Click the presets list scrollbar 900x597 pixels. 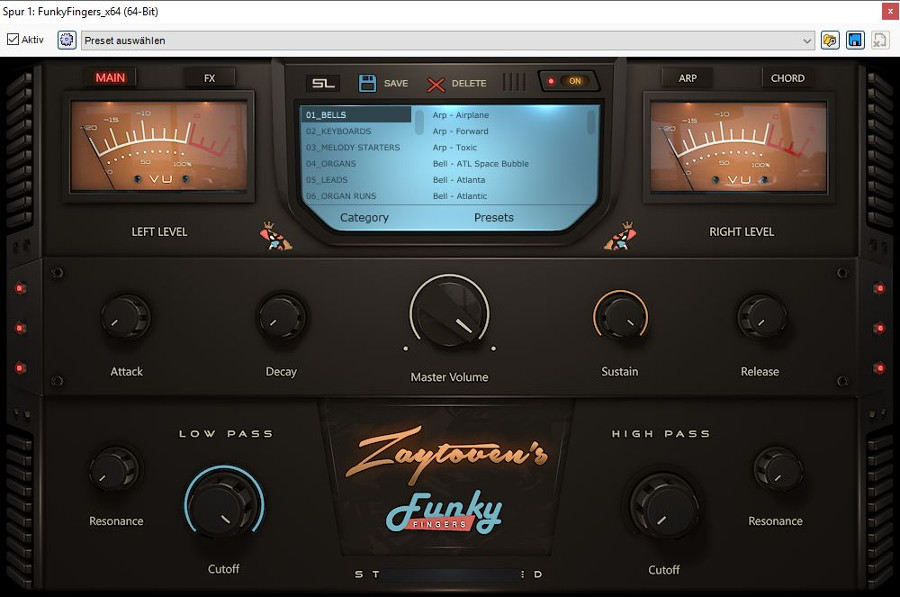(591, 122)
